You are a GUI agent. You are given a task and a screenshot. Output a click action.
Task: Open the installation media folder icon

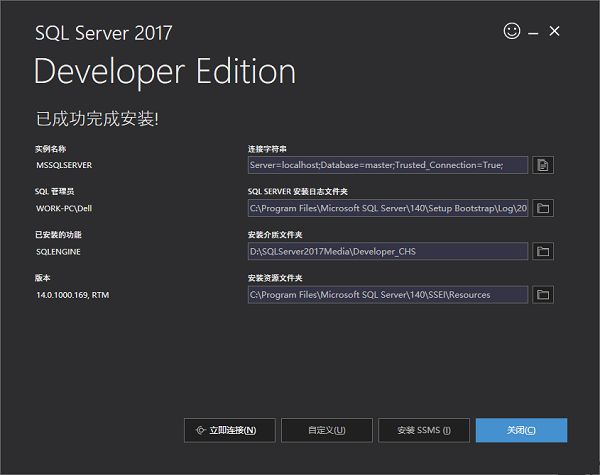click(543, 251)
